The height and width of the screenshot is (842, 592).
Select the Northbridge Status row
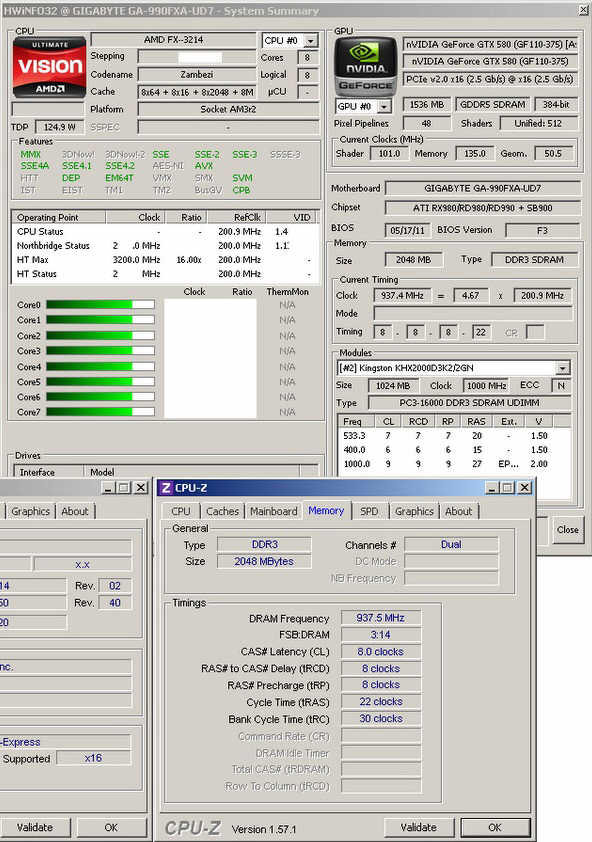(x=165, y=245)
